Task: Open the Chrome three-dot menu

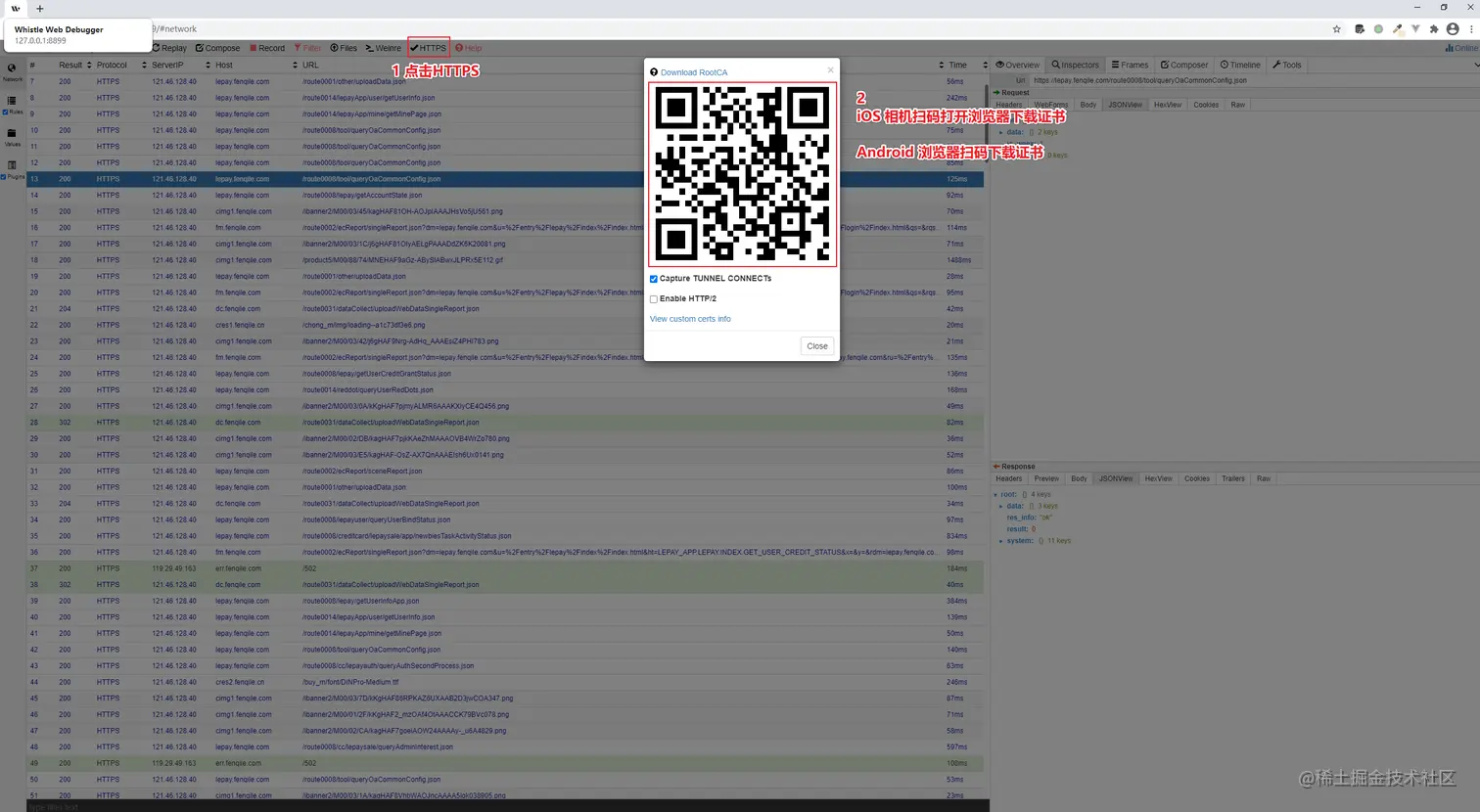Action: (x=1471, y=29)
